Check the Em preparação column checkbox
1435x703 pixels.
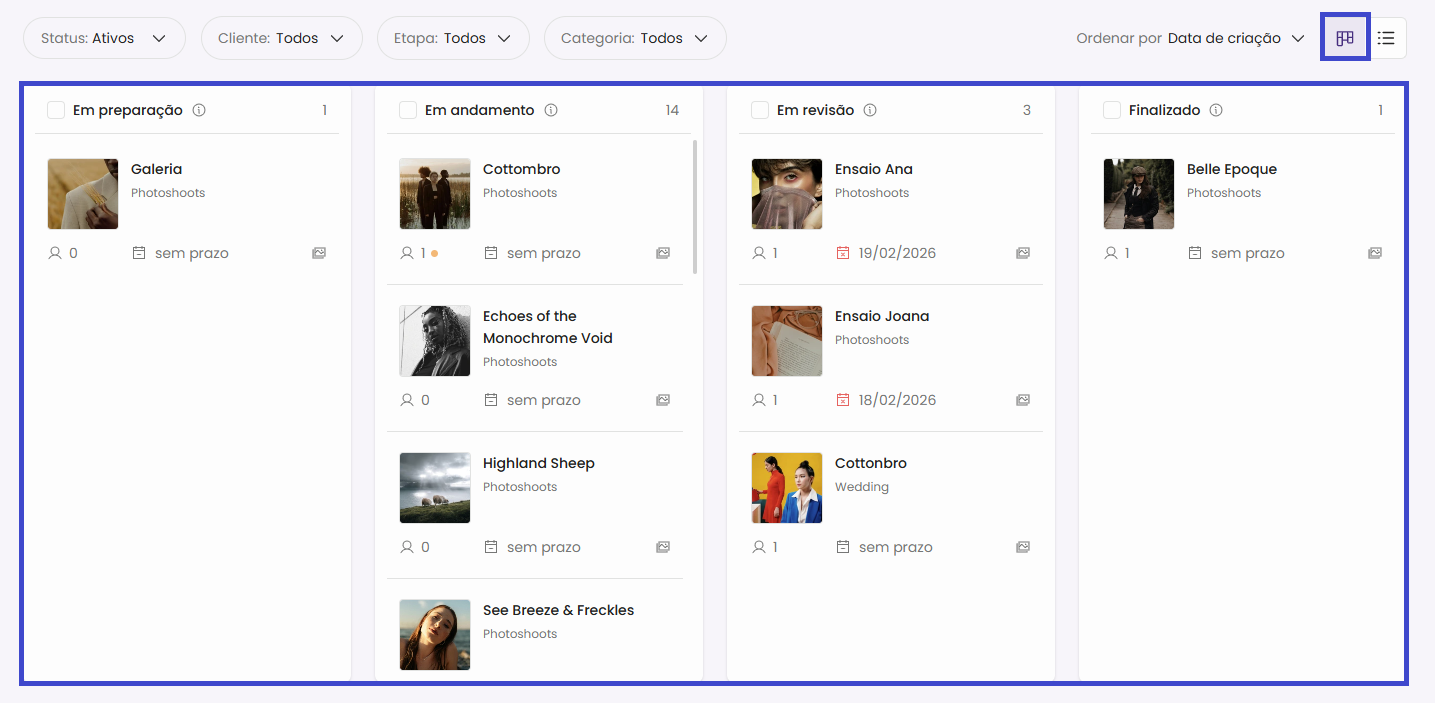point(56,110)
